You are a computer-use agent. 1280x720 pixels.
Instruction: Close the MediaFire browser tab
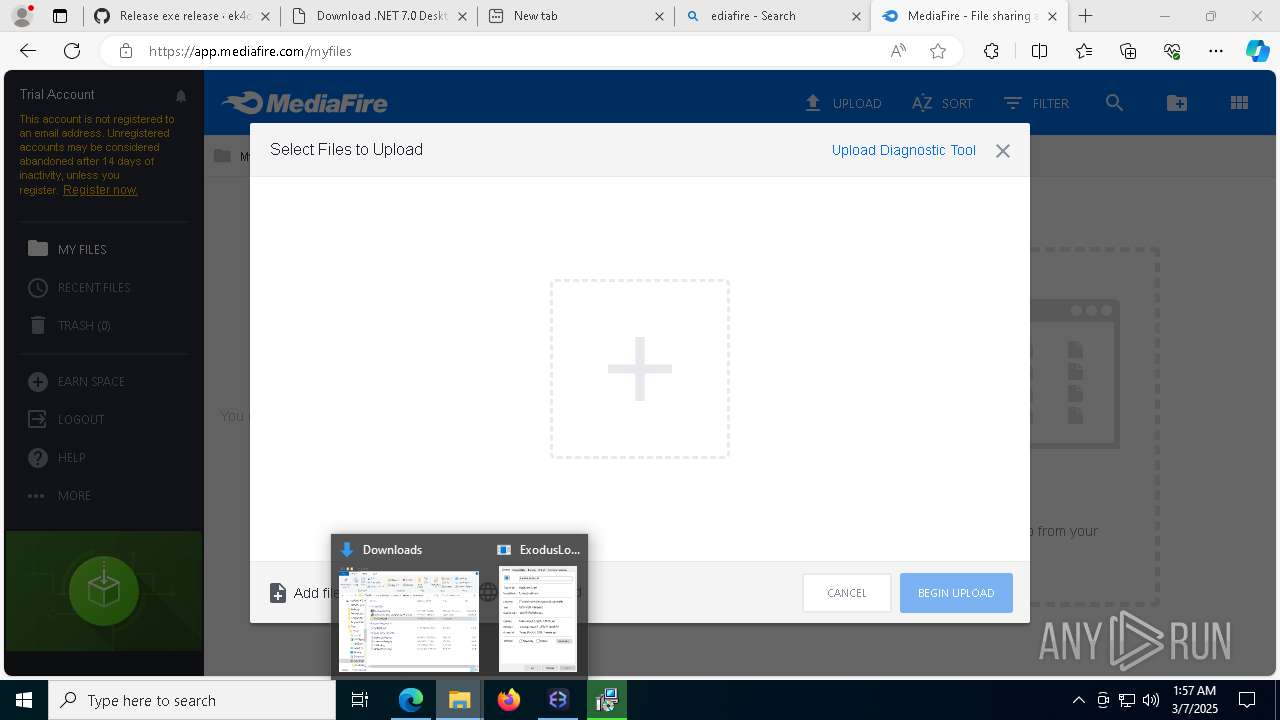[x=1052, y=16]
